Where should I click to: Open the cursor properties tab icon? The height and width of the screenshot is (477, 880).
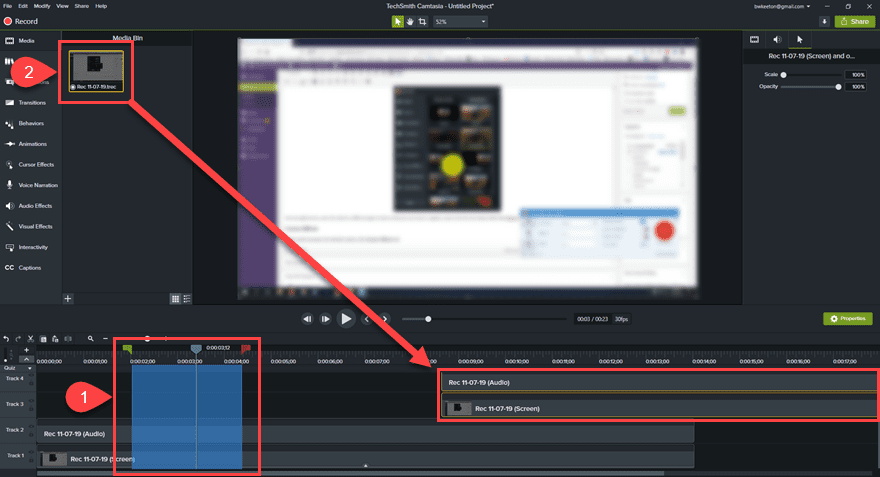[x=799, y=39]
